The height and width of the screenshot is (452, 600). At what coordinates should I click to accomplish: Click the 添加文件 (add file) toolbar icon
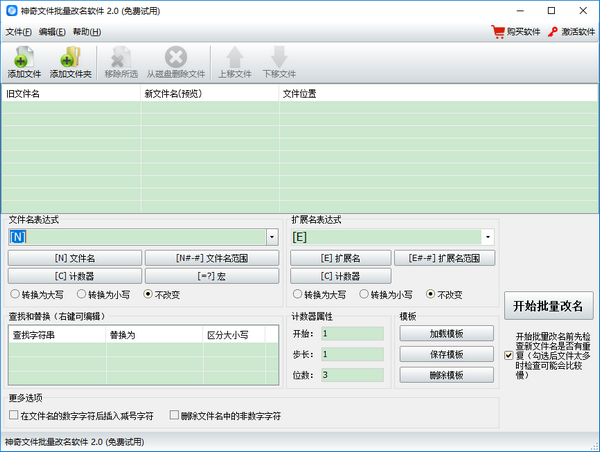24,58
